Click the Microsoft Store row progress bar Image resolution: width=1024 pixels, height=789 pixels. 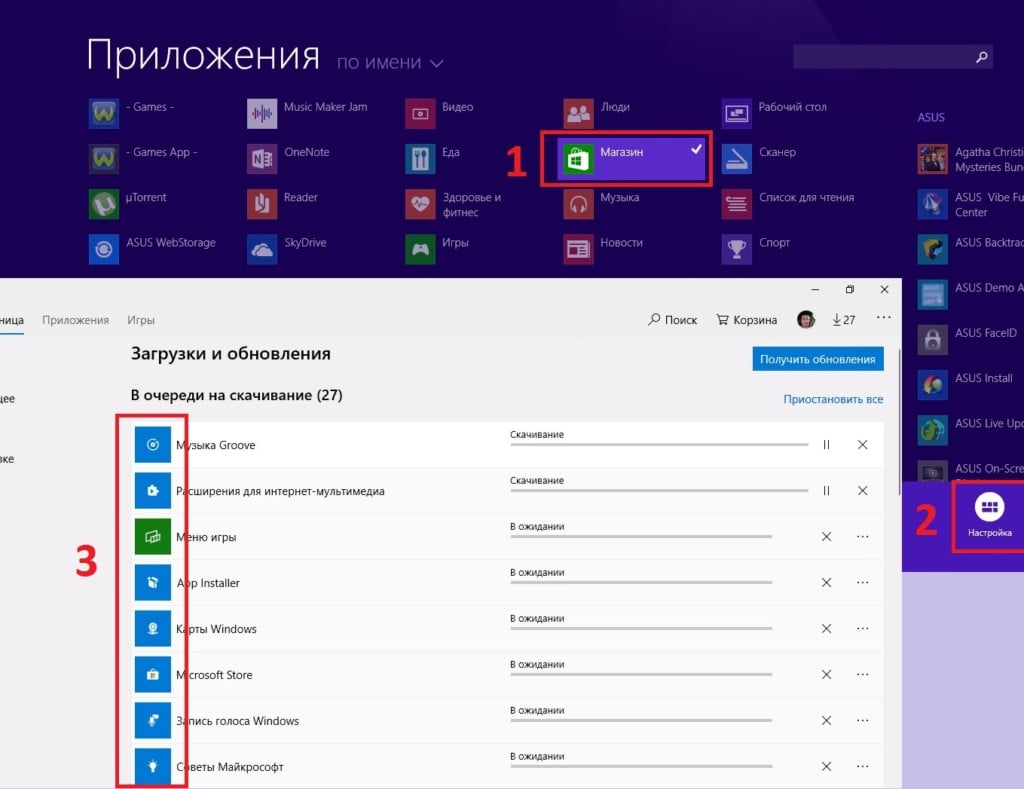641,675
